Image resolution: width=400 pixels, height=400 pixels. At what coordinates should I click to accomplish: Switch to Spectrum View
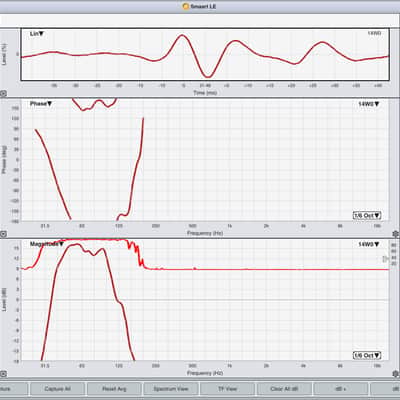(171, 389)
